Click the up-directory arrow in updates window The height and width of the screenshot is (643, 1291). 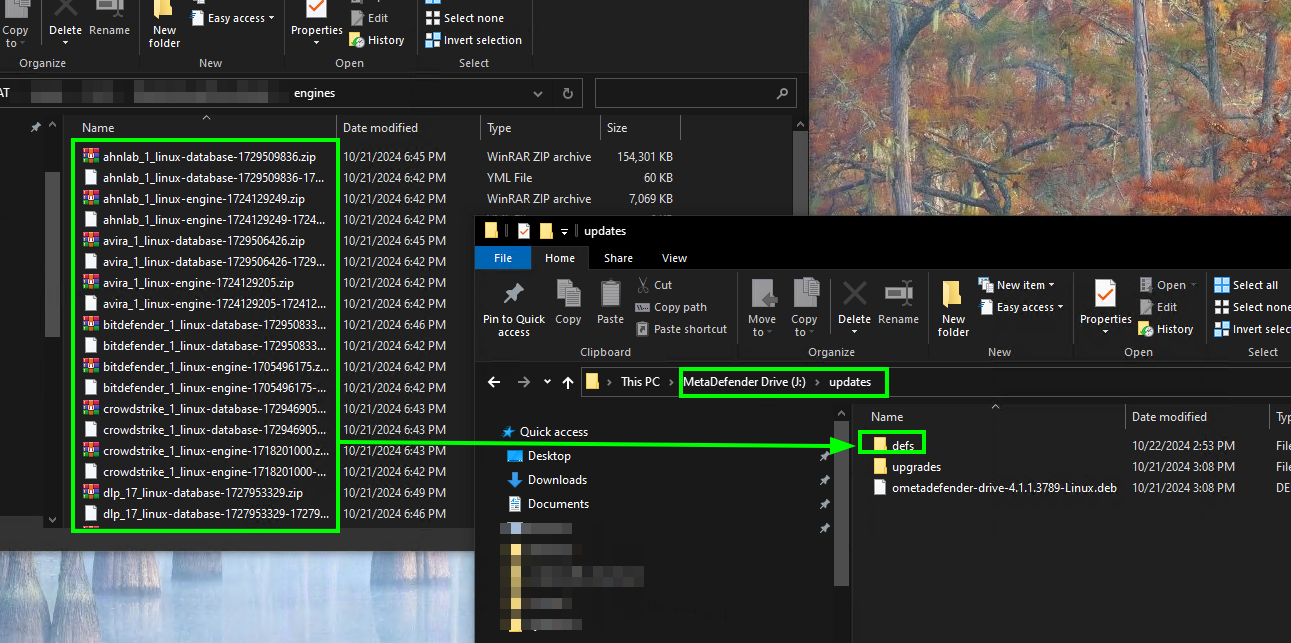pos(569,382)
